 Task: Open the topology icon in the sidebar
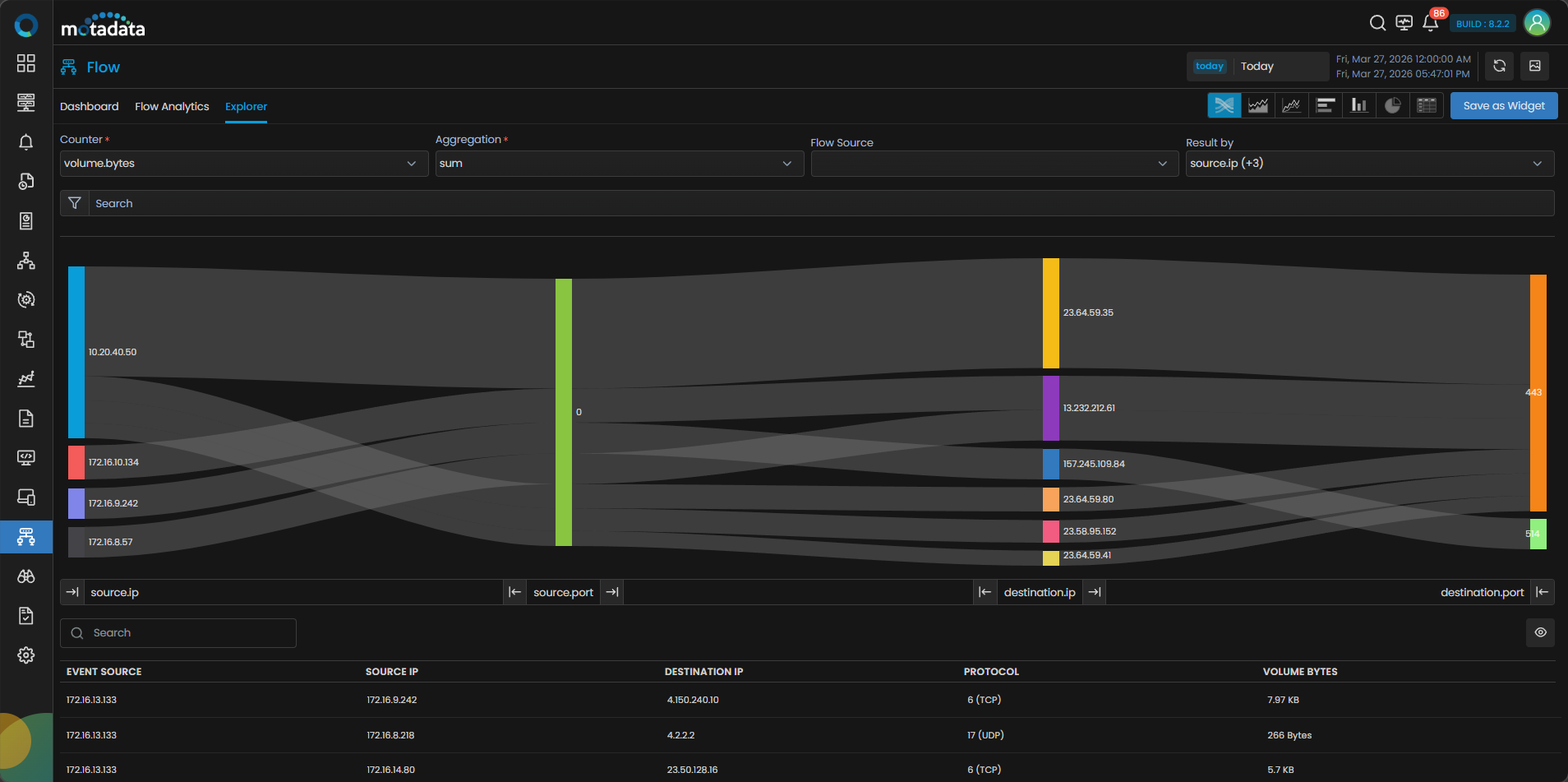pos(26,261)
